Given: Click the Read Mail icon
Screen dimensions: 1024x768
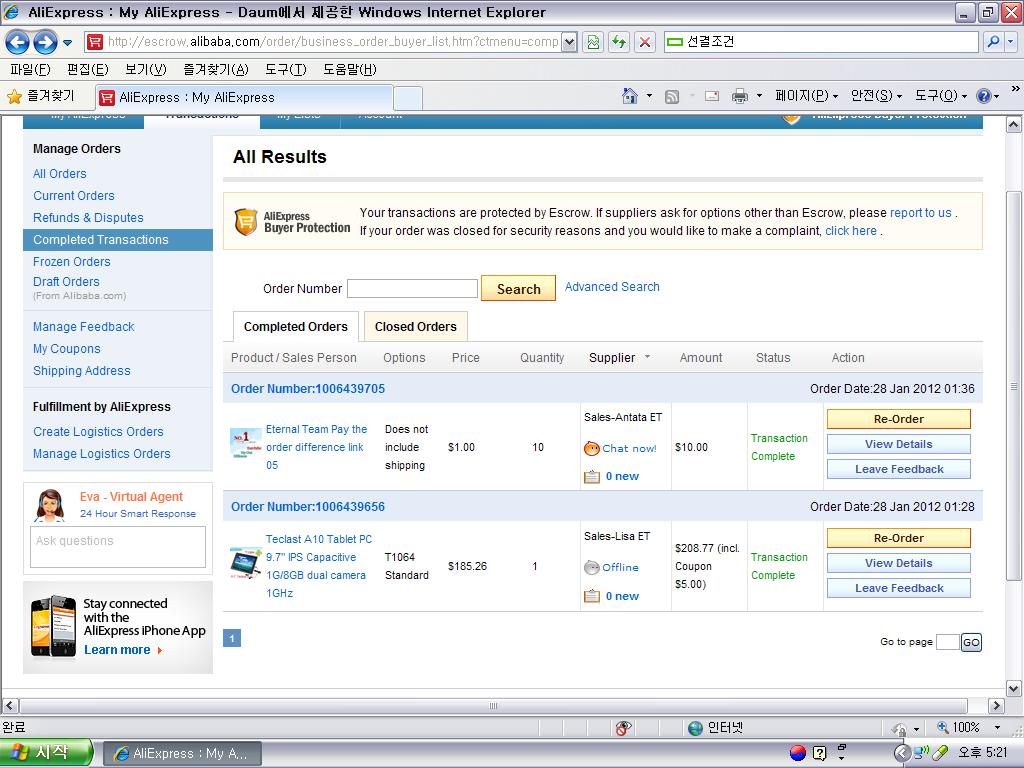Looking at the screenshot, I should click(x=712, y=97).
